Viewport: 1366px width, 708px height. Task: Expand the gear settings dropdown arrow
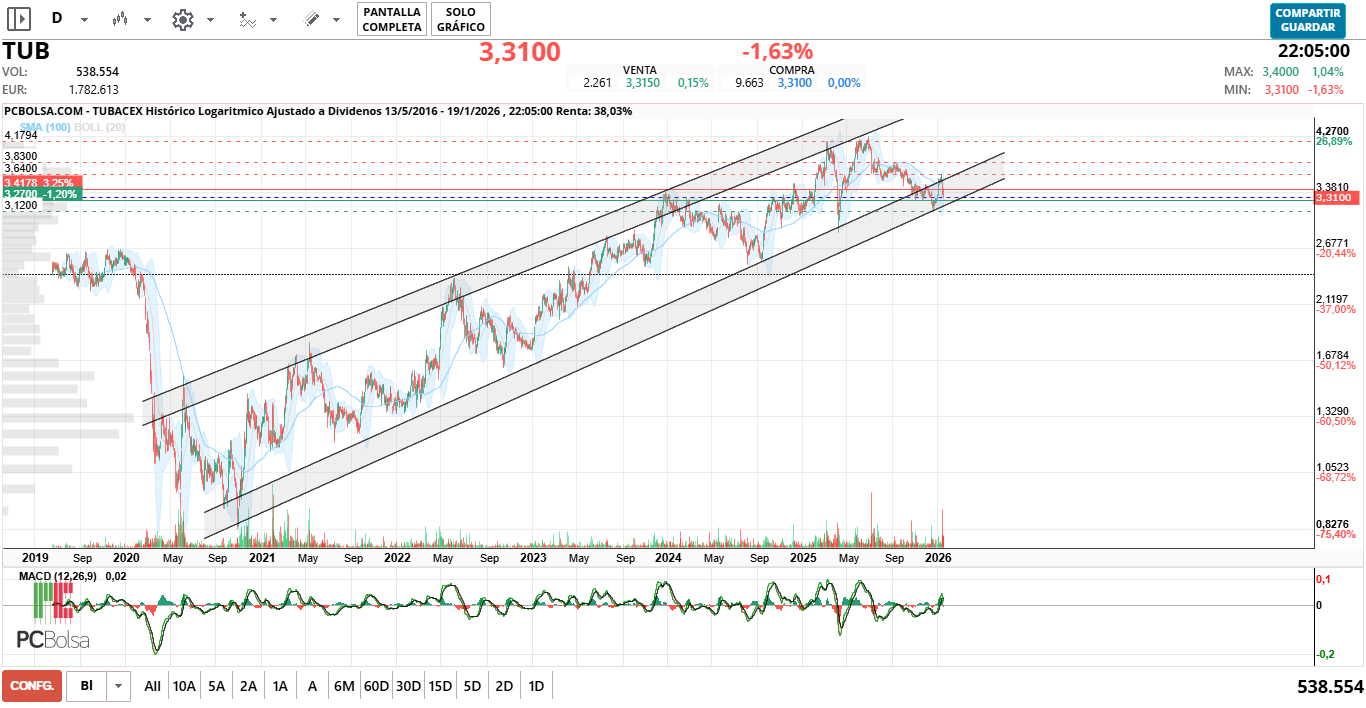210,20
